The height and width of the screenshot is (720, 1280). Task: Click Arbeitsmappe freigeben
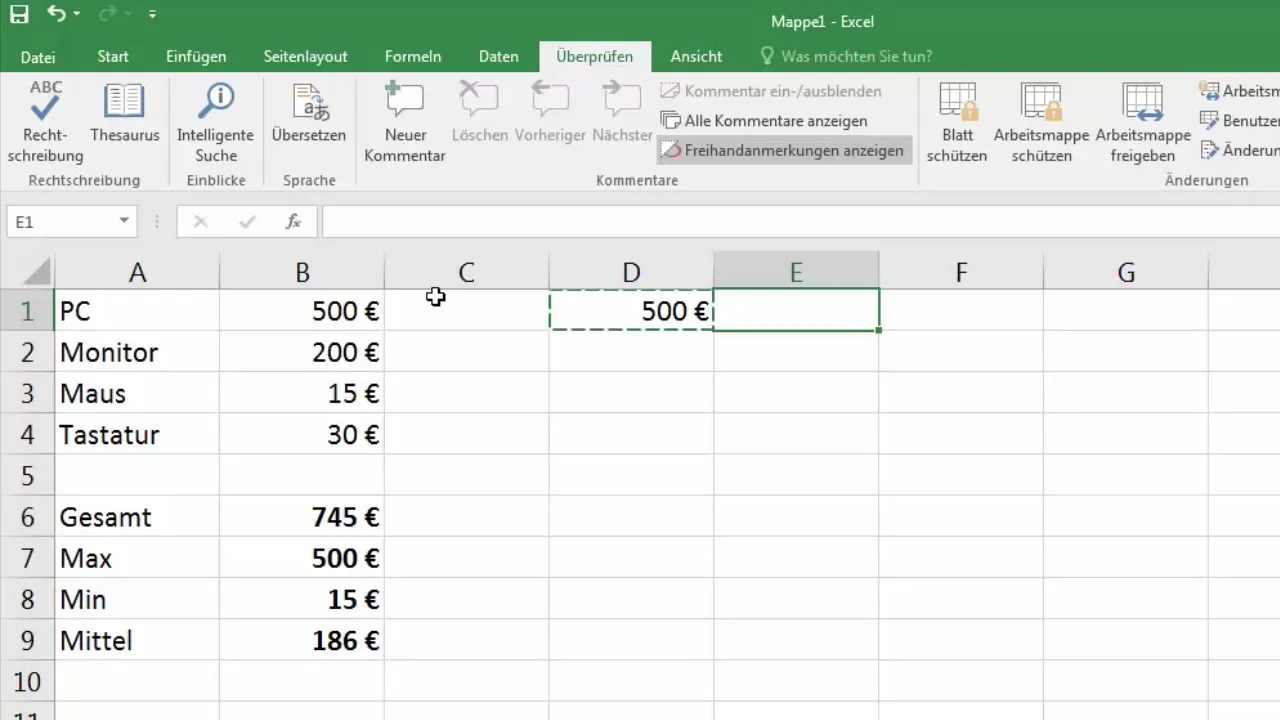click(1143, 123)
